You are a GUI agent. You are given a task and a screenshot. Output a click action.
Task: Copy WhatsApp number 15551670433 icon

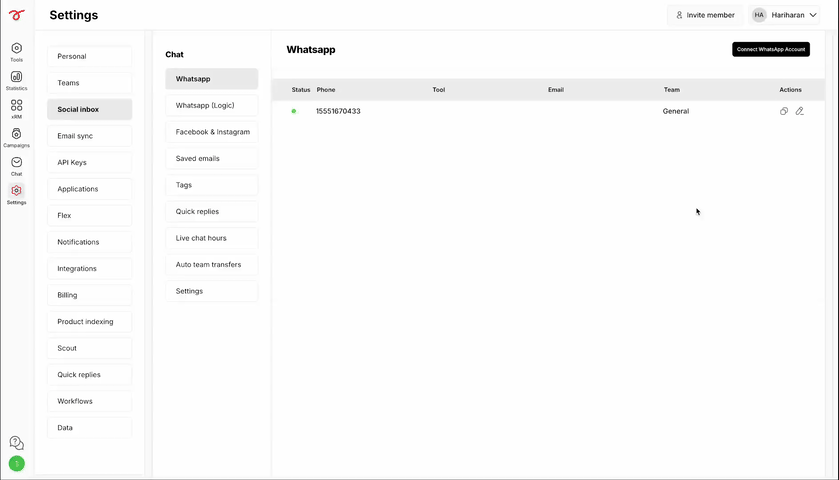pyautogui.click(x=784, y=111)
